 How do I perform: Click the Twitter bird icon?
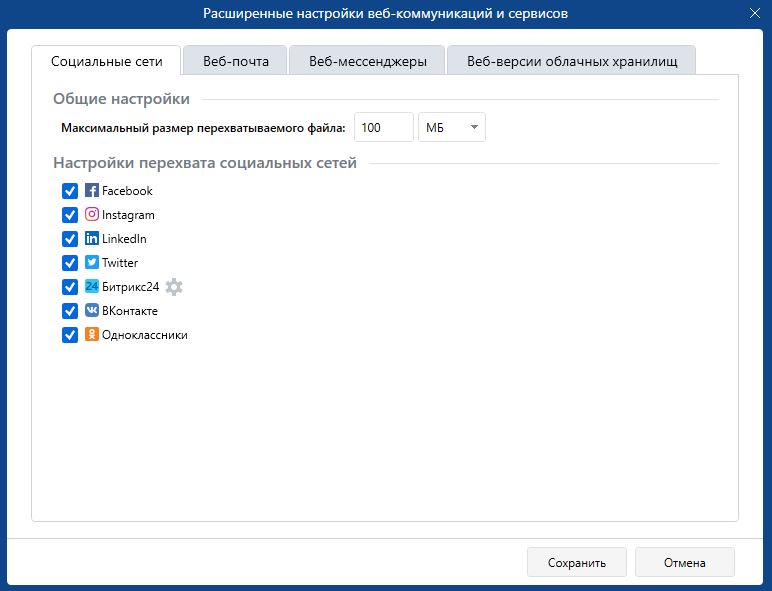(x=92, y=262)
